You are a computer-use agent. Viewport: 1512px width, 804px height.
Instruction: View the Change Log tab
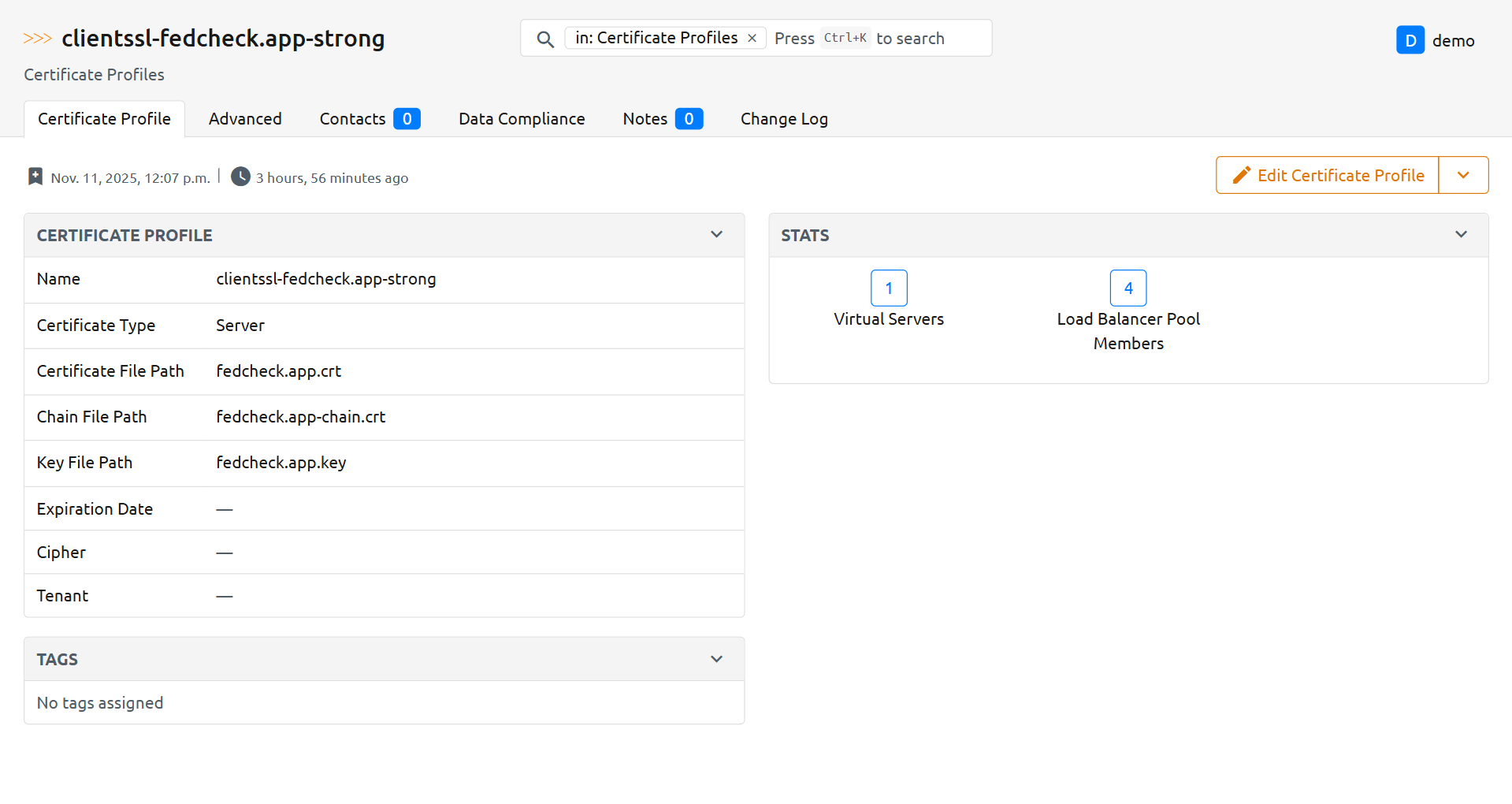784,119
